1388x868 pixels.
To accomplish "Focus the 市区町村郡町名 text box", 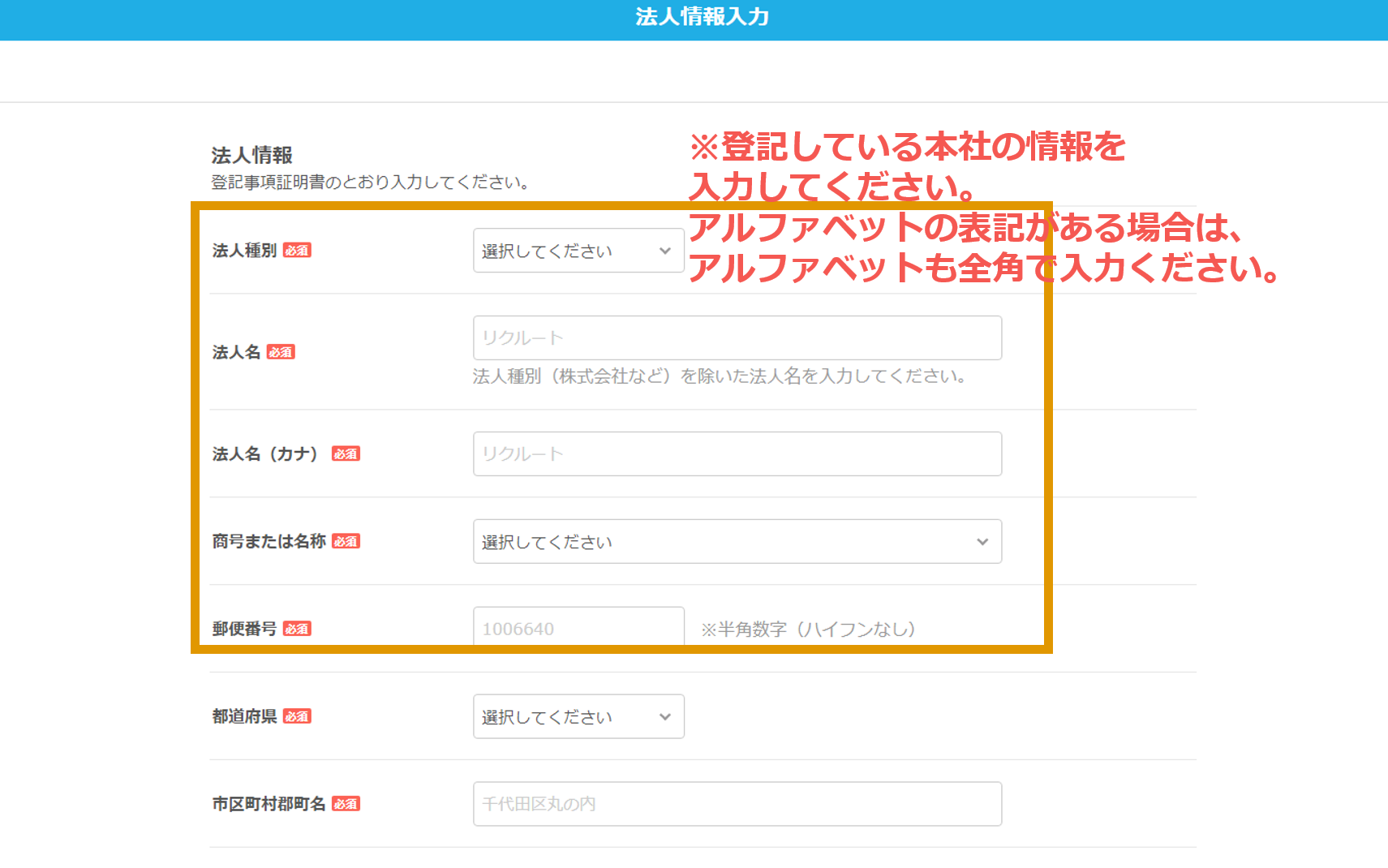I will tap(737, 804).
